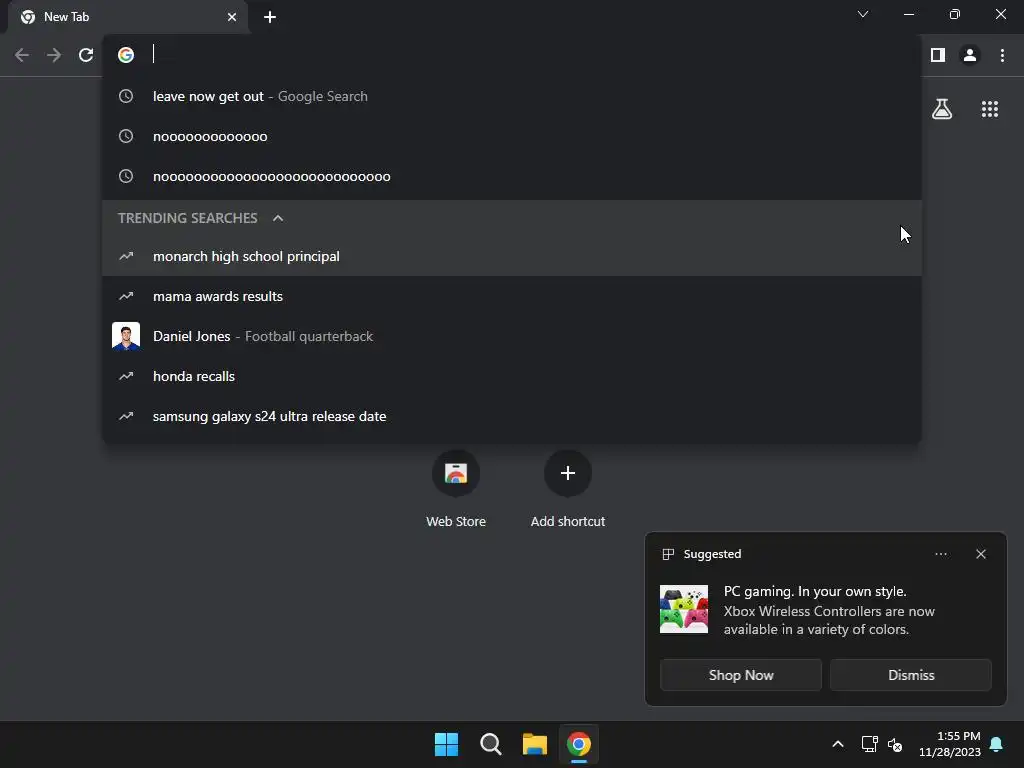Click the Chrome taskbar icon
This screenshot has height=768, width=1024.
tap(579, 744)
